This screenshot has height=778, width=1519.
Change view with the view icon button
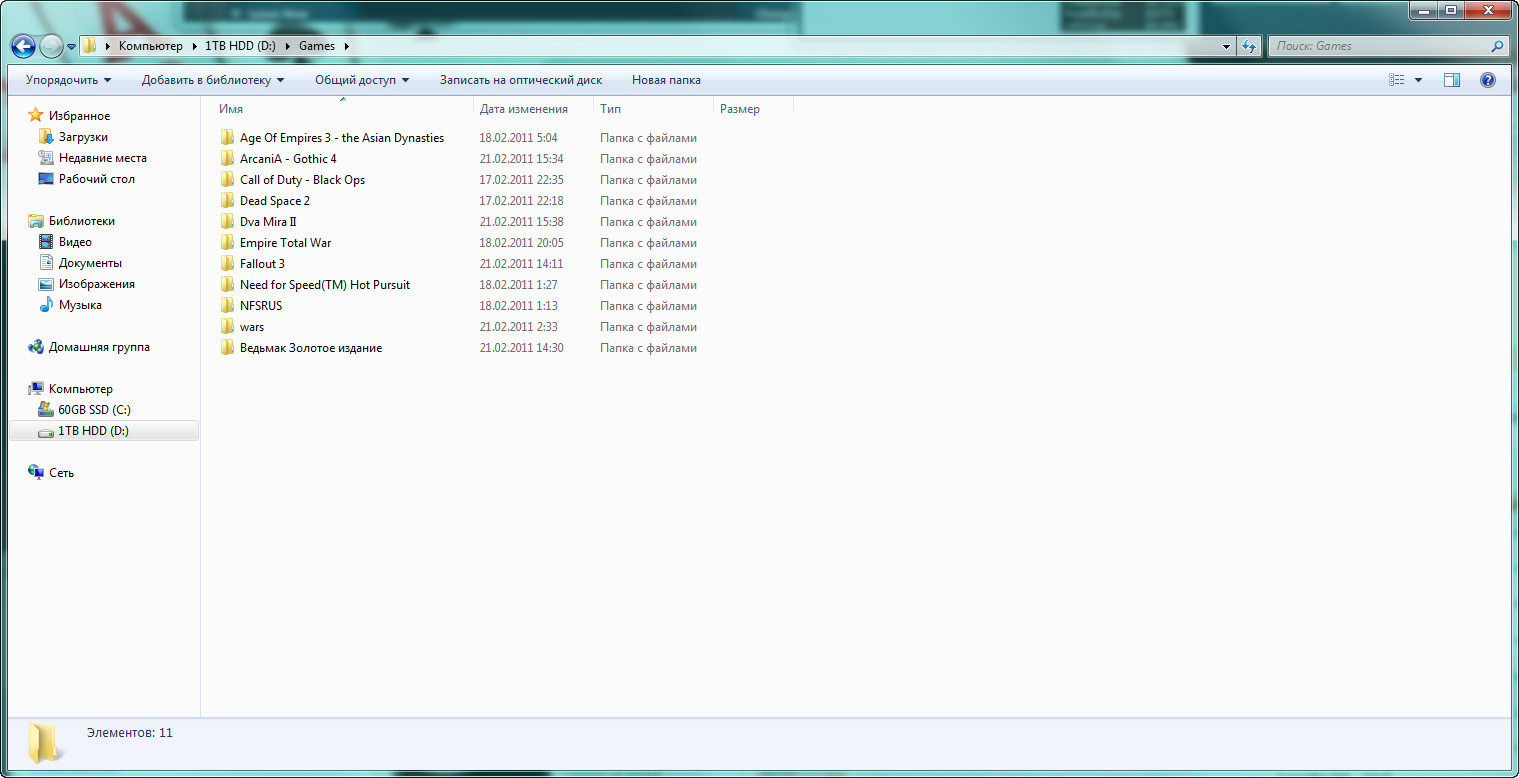tap(1397, 80)
